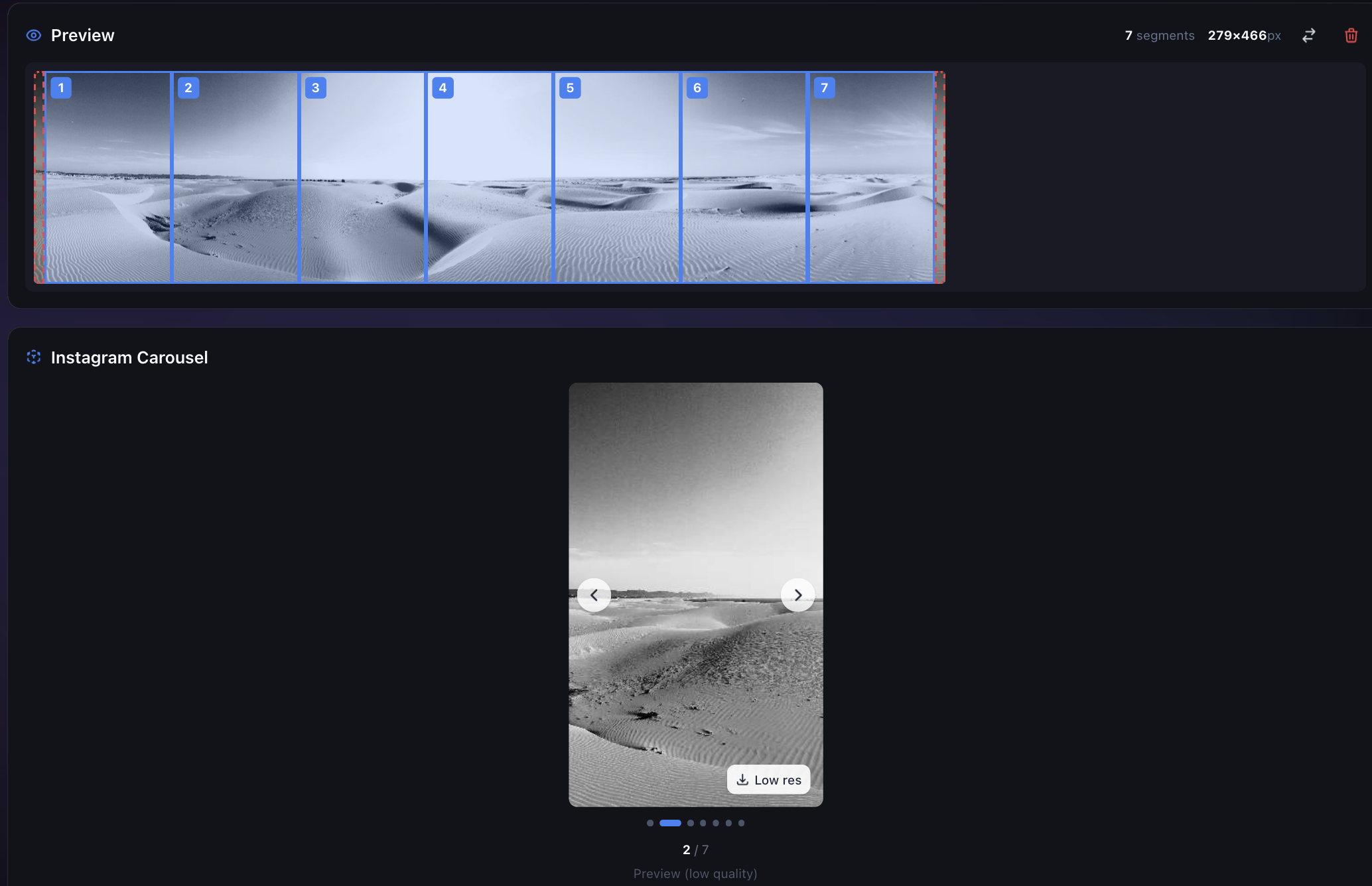
Task: Activate the last pagination dot for slide 7
Action: (x=741, y=822)
